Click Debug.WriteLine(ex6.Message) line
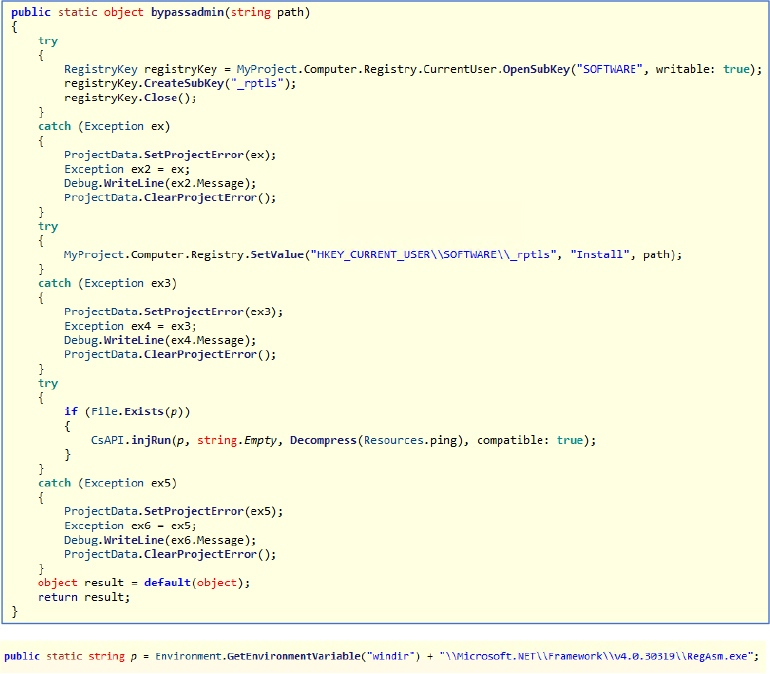The width and height of the screenshot is (770, 674). point(160,540)
